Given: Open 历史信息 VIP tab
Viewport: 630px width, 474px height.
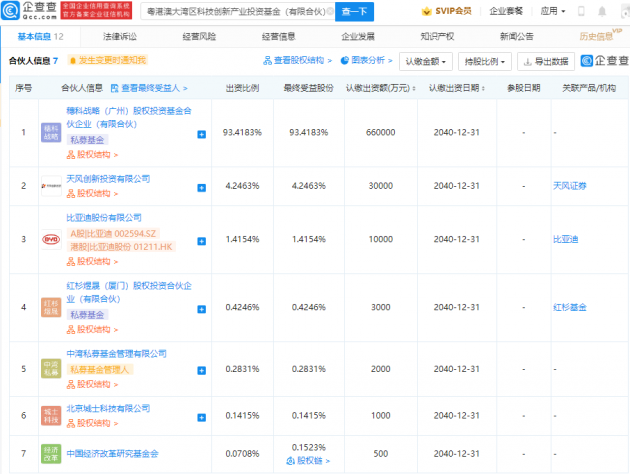Looking at the screenshot, I should (x=600, y=35).
